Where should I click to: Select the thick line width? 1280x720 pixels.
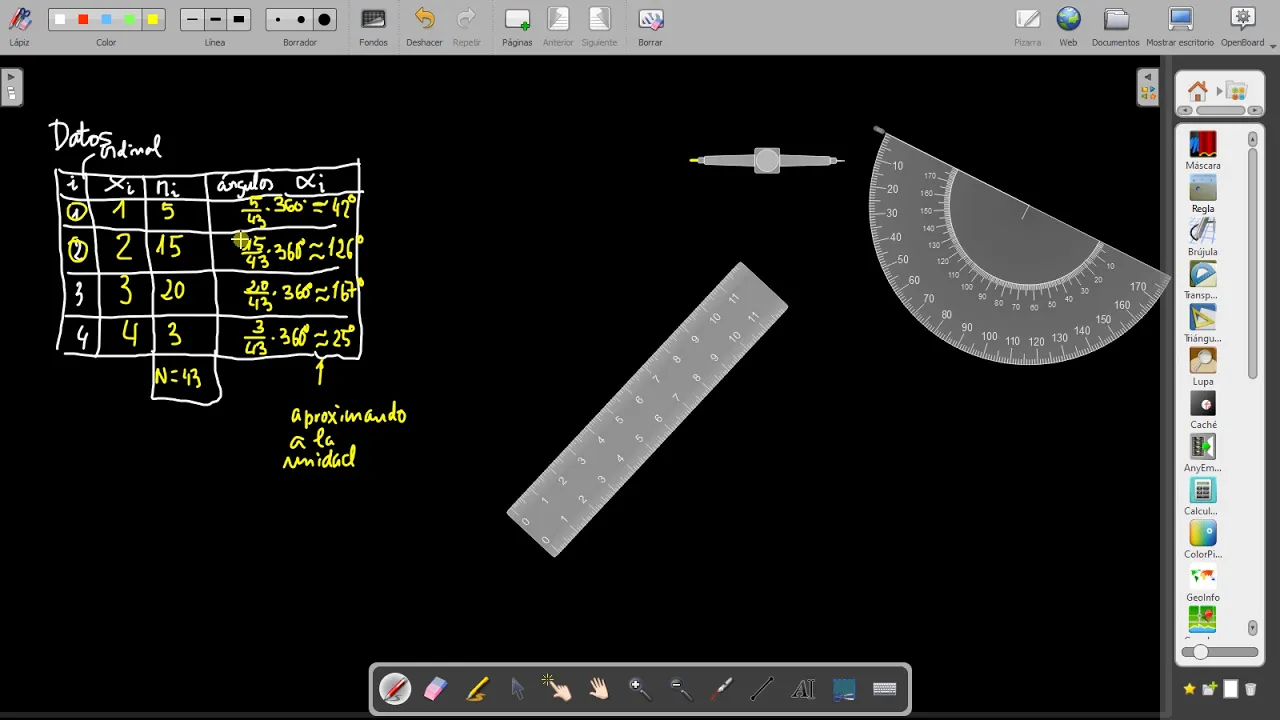coord(238,20)
